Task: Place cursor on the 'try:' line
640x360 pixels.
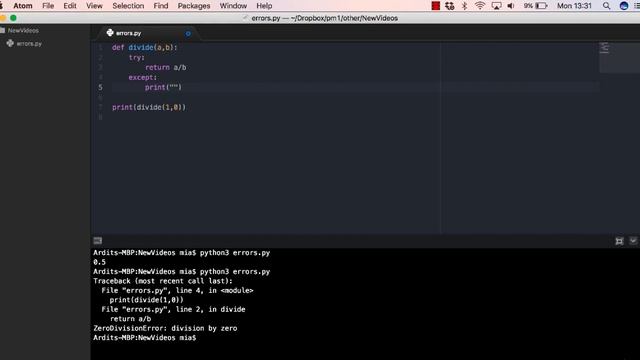Action: tap(136, 58)
